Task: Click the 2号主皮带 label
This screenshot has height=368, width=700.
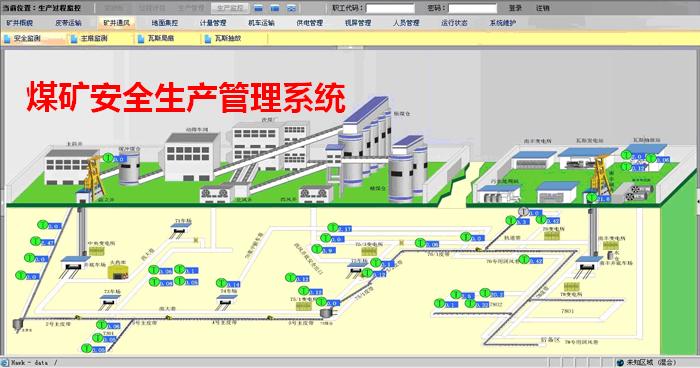Action: [58, 324]
